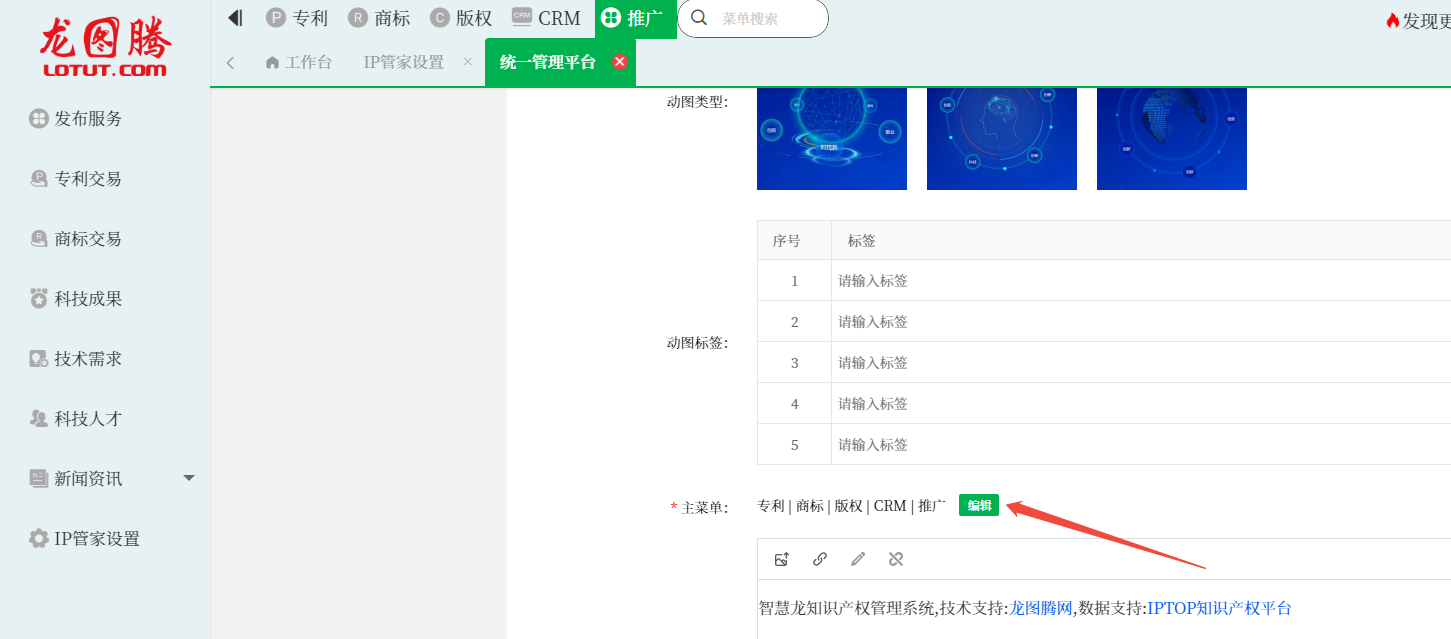Click the image upload icon in the editor
The width and height of the screenshot is (1451, 639).
[782, 559]
